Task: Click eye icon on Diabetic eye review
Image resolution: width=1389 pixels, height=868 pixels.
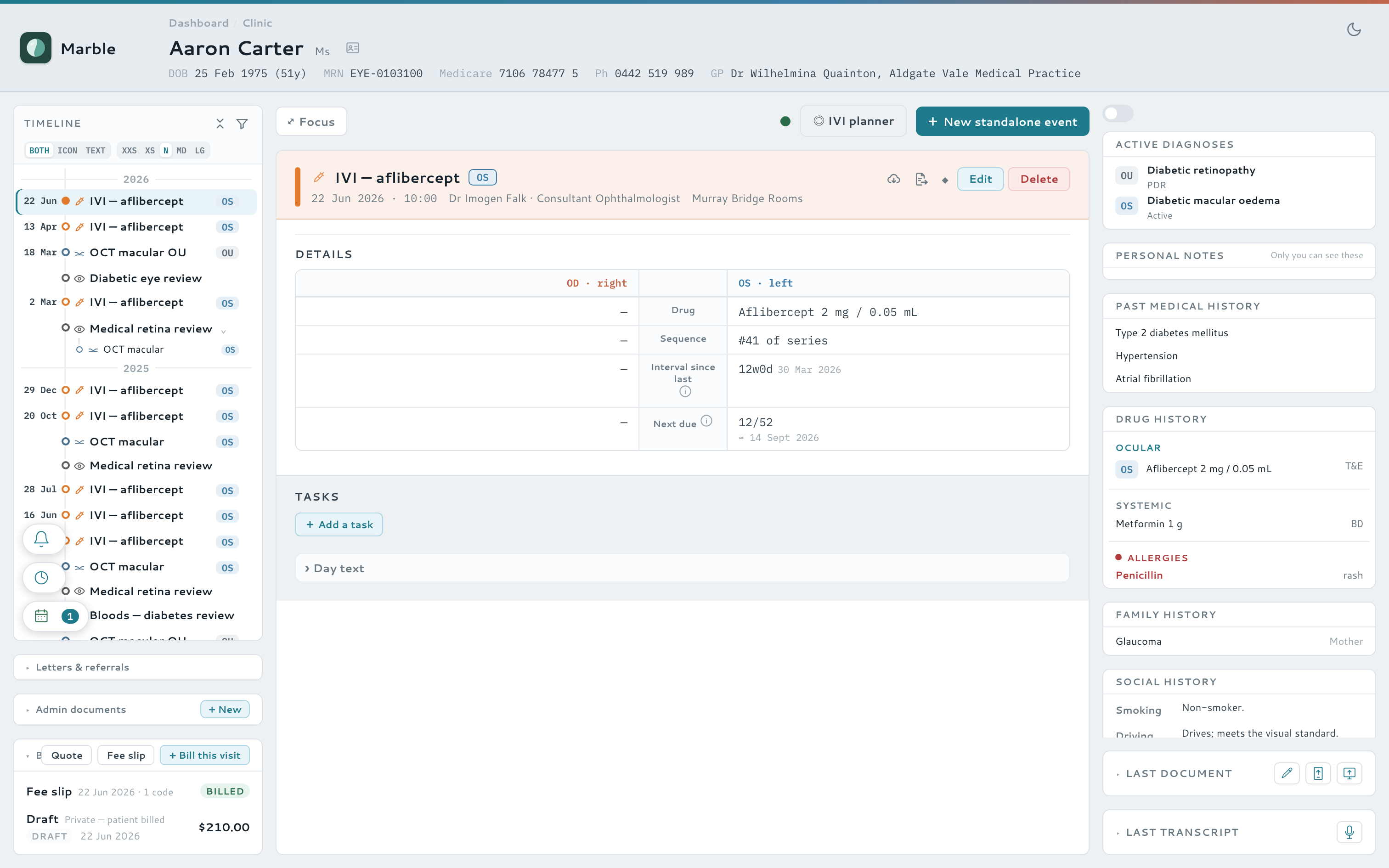Action: pyautogui.click(x=80, y=278)
